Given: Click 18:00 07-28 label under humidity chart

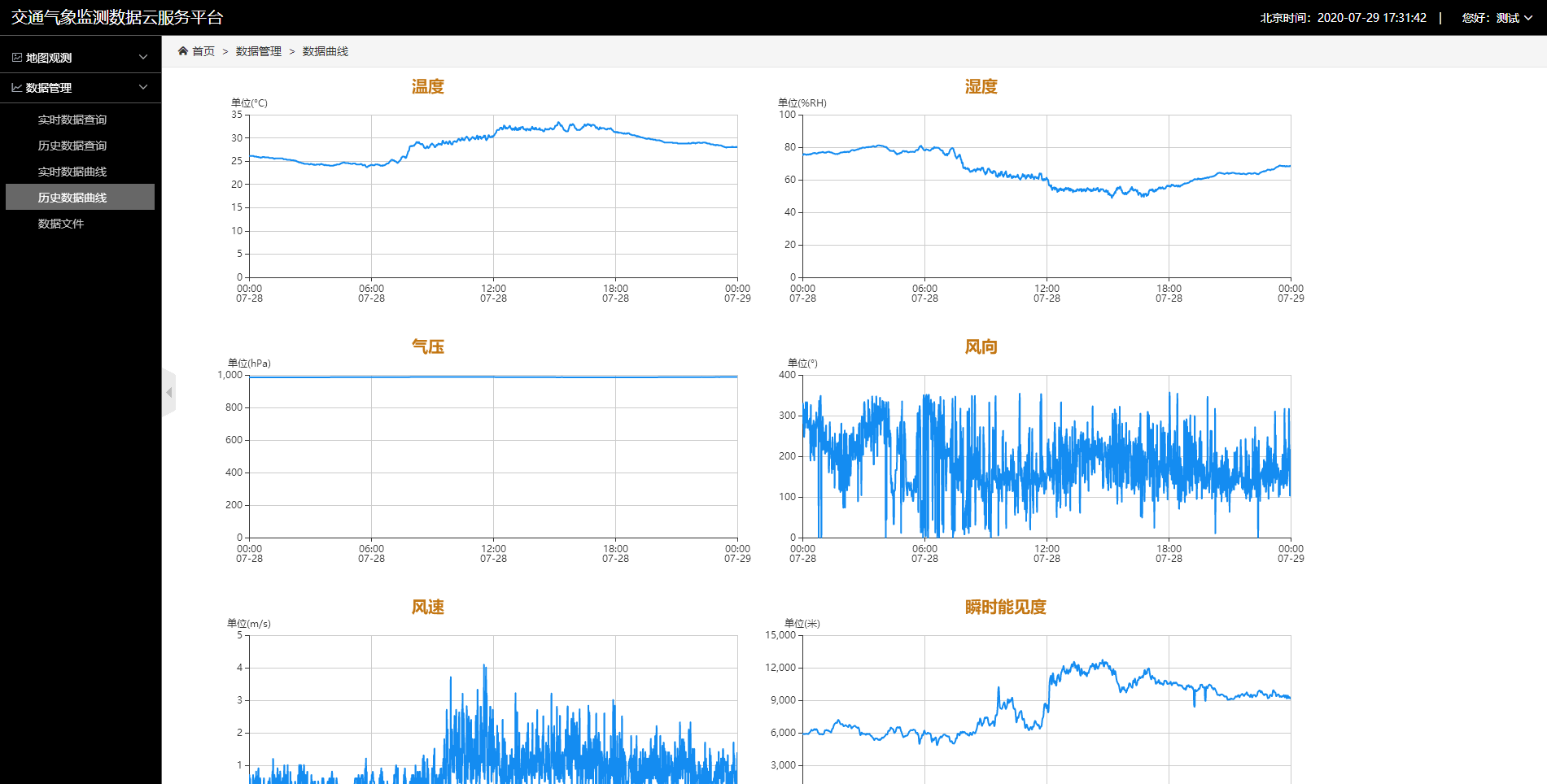Looking at the screenshot, I should coord(1169,294).
